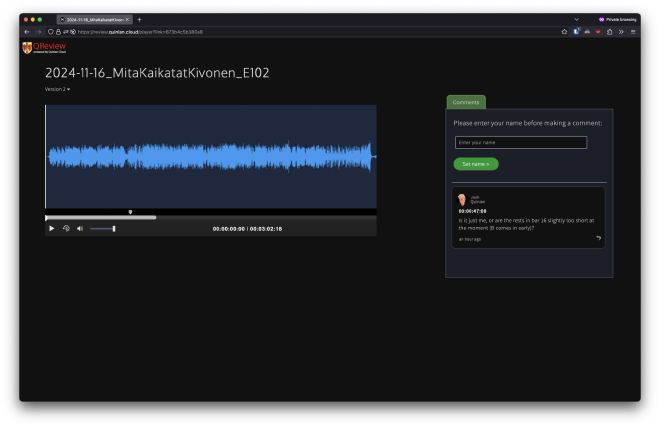Click the 'Set name >' button
The image size is (660, 427).
tap(476, 164)
